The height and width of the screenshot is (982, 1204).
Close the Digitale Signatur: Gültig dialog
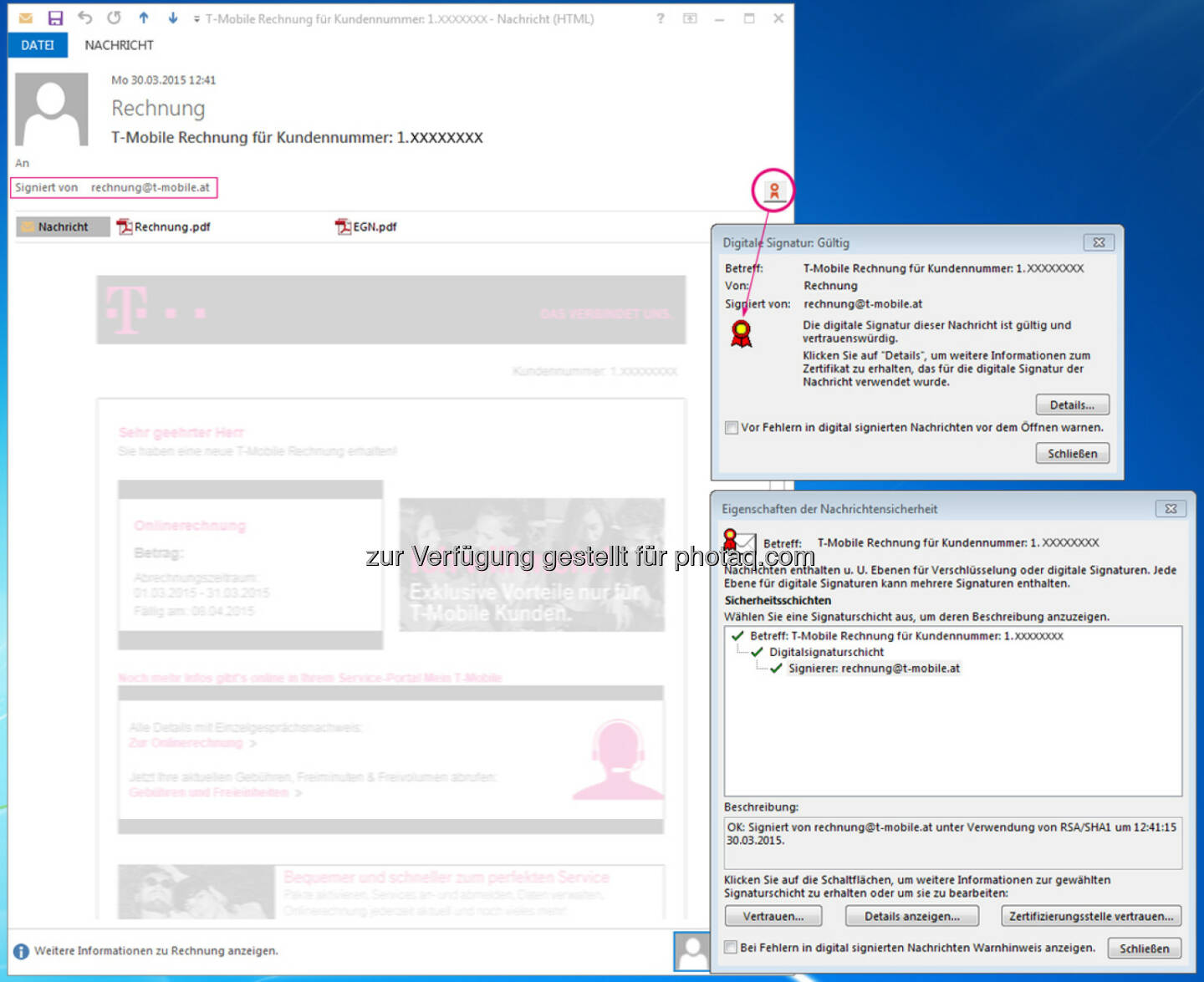click(1099, 242)
